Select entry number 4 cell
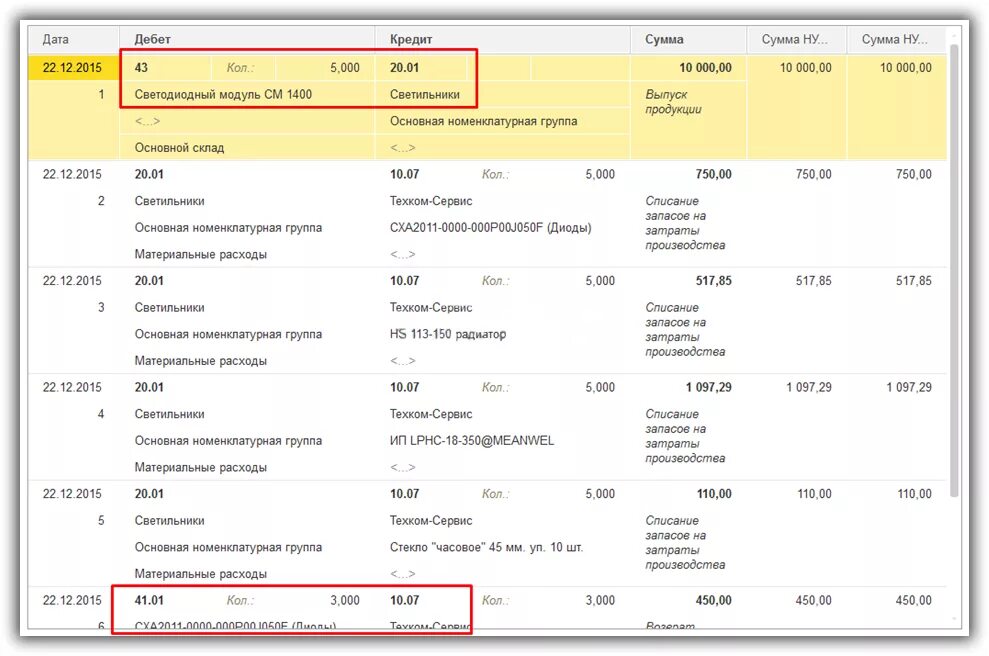Screen dimensions: 989x656 click(101, 414)
